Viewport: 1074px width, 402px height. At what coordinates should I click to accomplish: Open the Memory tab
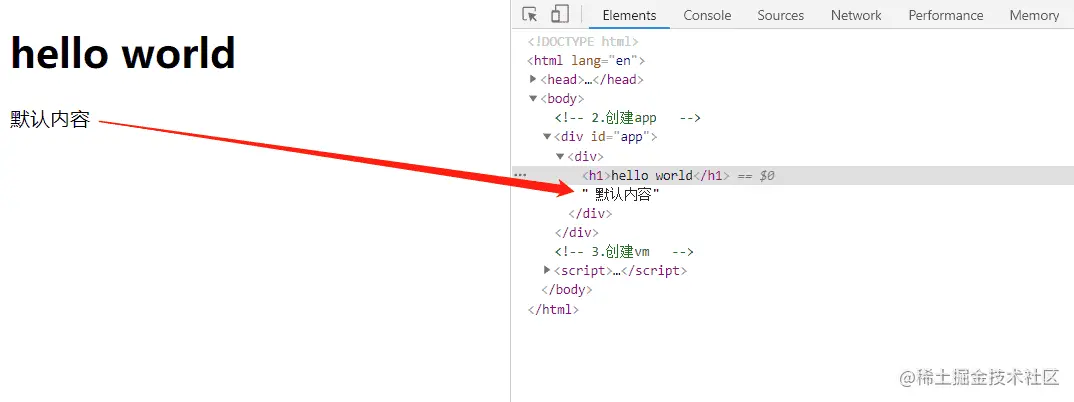pos(1034,15)
